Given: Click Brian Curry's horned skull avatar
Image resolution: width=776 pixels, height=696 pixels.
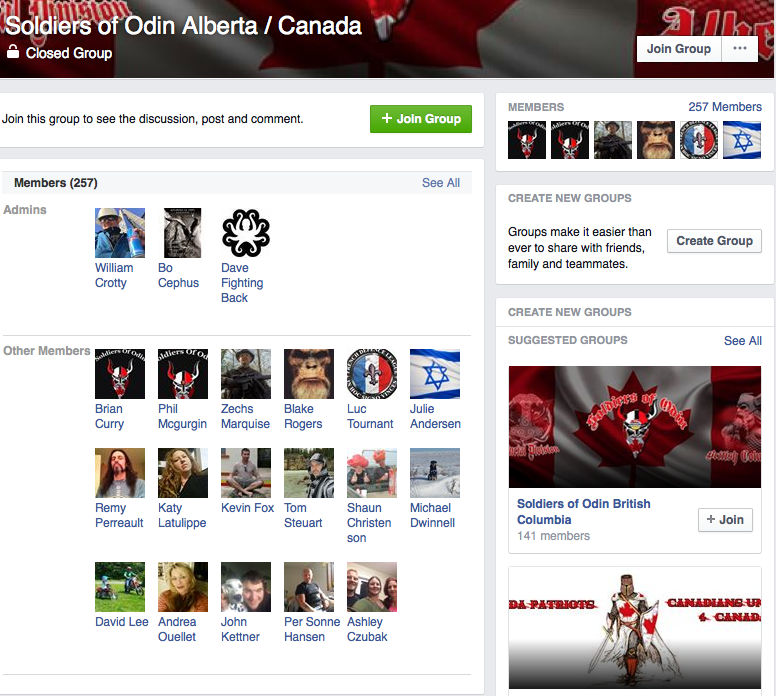Looking at the screenshot, I should 120,374.
